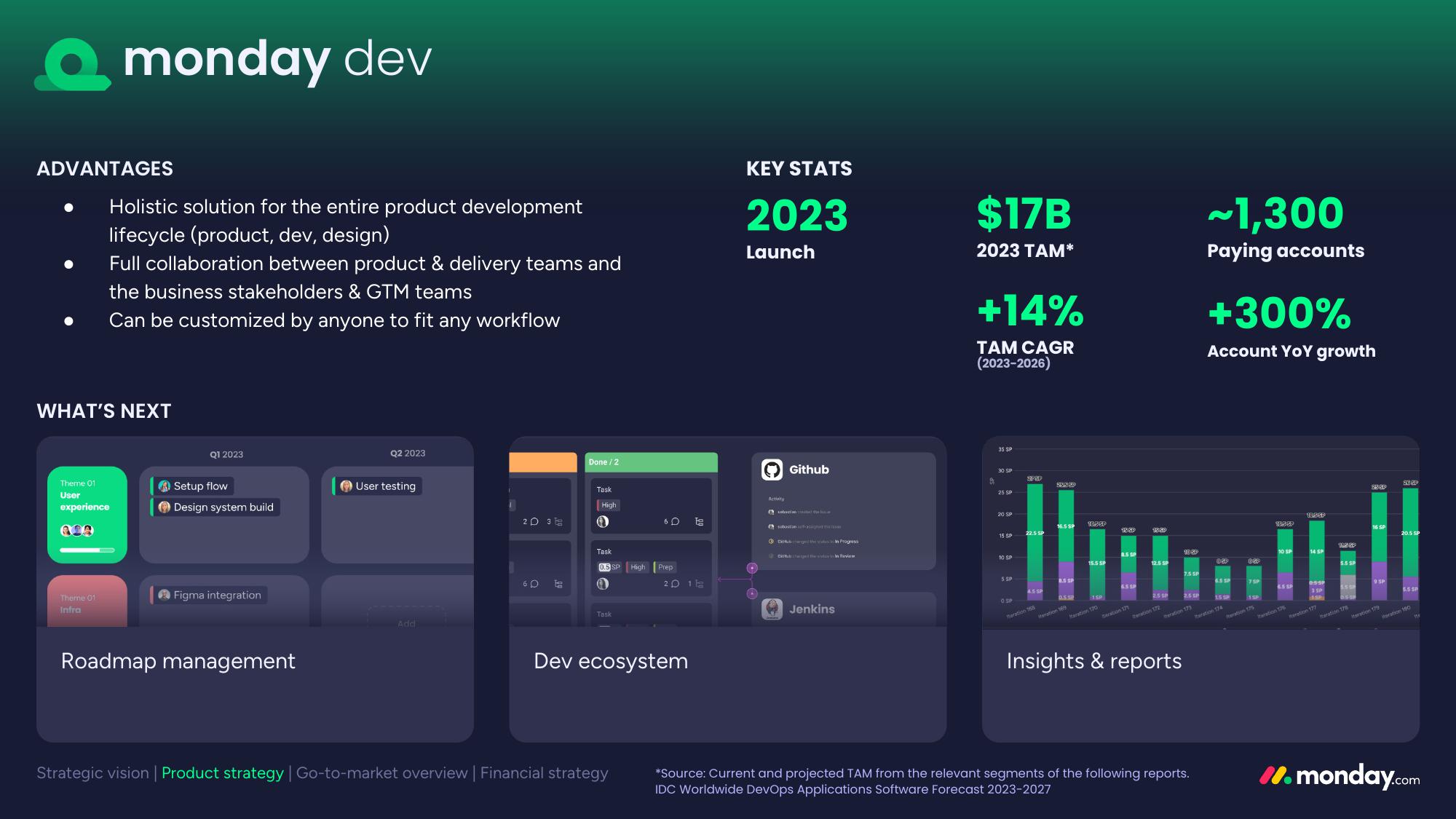This screenshot has width=1456, height=819.
Task: Click avatar icon on Setup flow chip
Action: [x=165, y=486]
